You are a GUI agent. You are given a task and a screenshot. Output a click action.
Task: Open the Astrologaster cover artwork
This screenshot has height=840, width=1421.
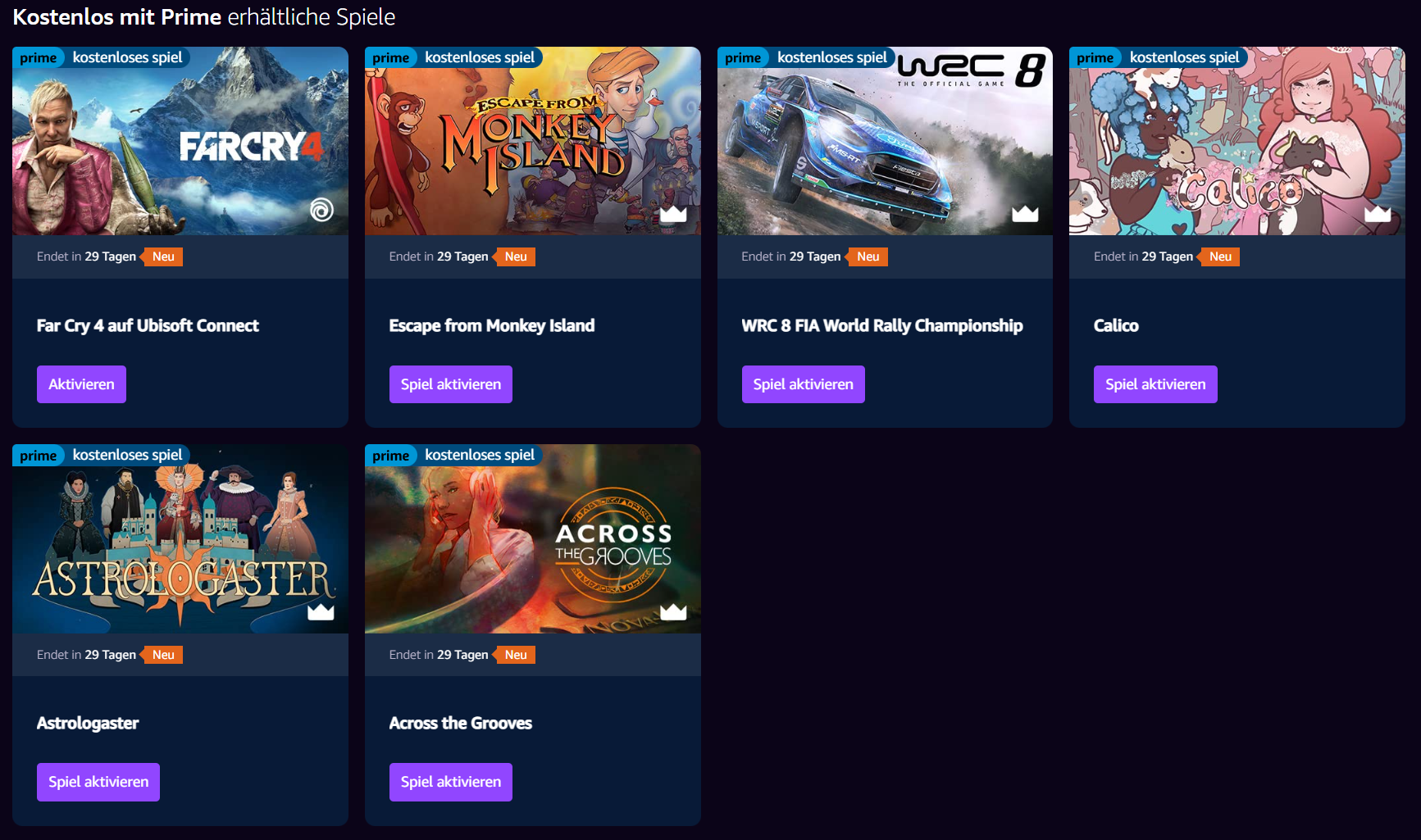180,538
